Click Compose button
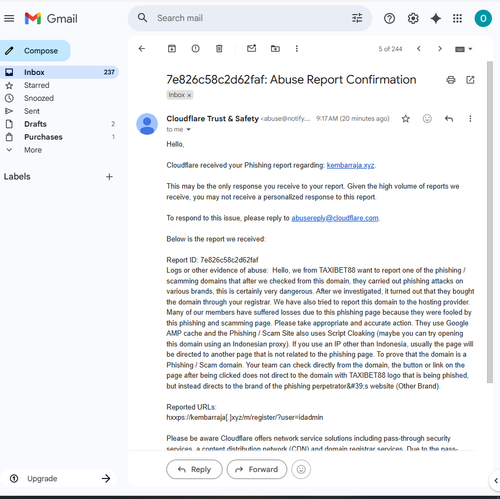The width and height of the screenshot is (500, 499). [x=35, y=51]
